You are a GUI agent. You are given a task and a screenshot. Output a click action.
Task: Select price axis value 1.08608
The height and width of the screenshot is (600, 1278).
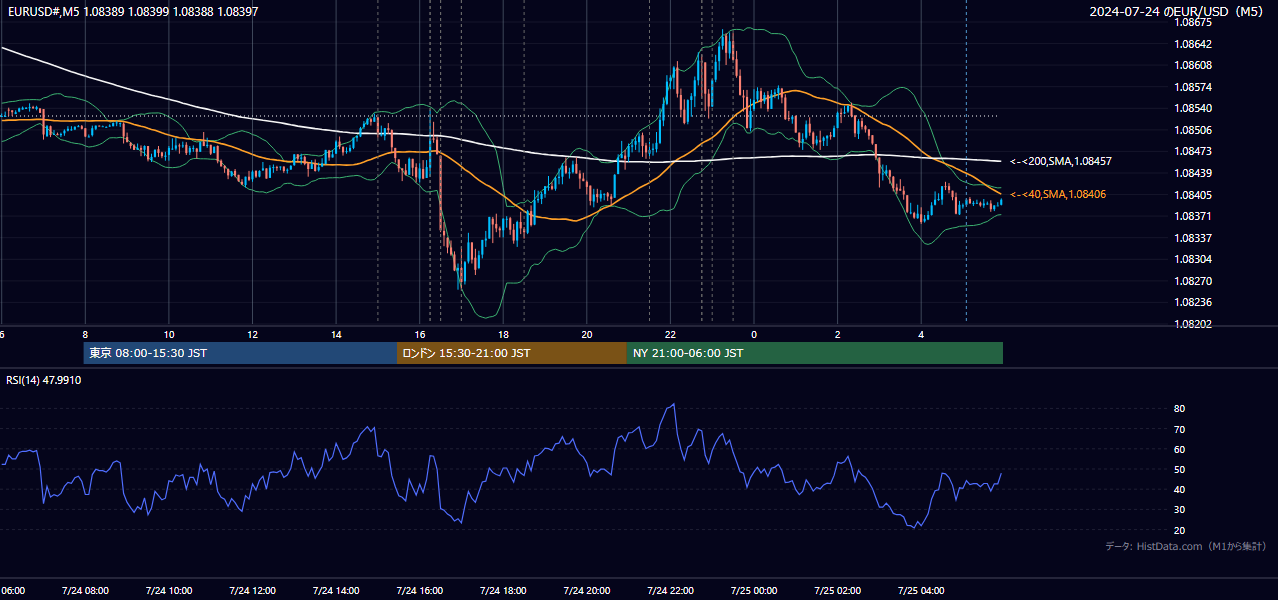1194,65
